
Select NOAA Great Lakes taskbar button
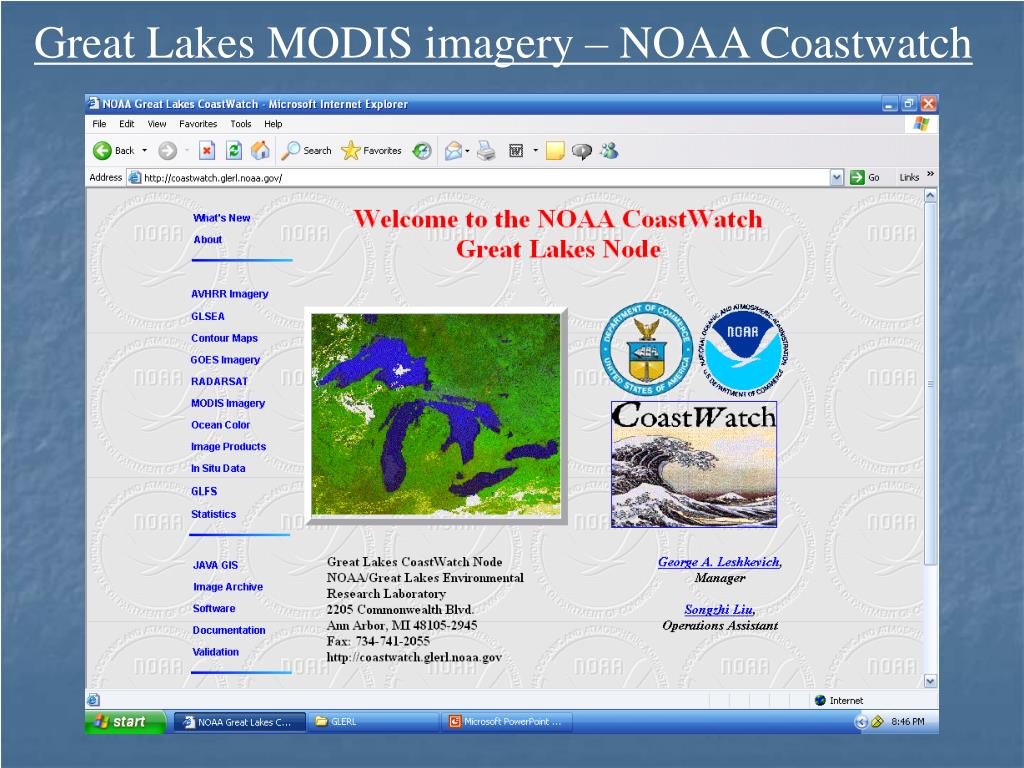[240, 722]
